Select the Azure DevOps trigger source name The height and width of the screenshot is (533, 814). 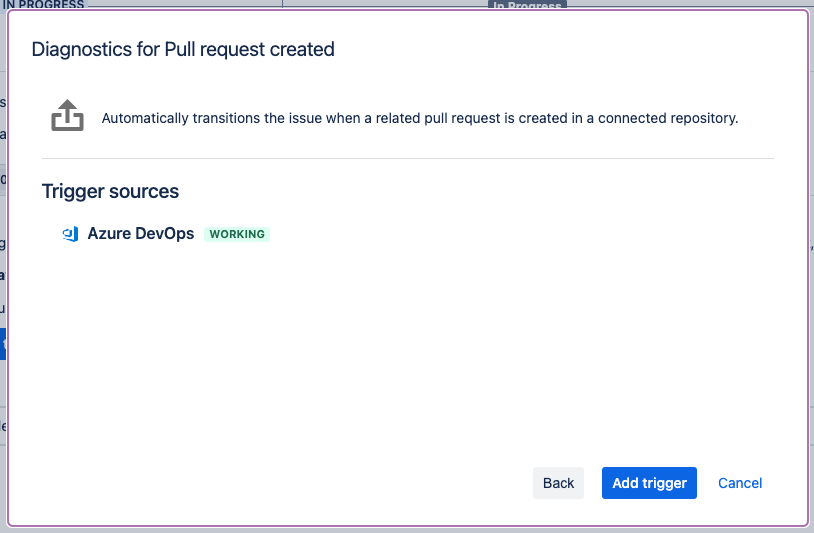click(141, 234)
